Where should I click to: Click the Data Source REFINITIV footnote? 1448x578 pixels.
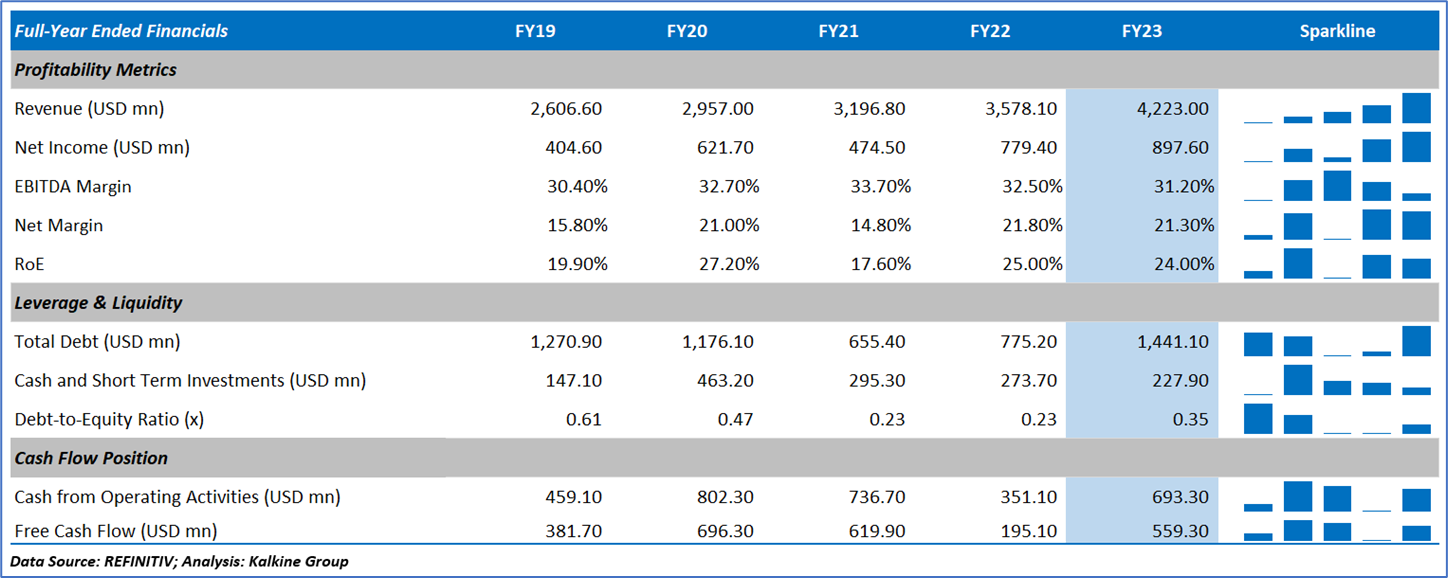point(179,562)
